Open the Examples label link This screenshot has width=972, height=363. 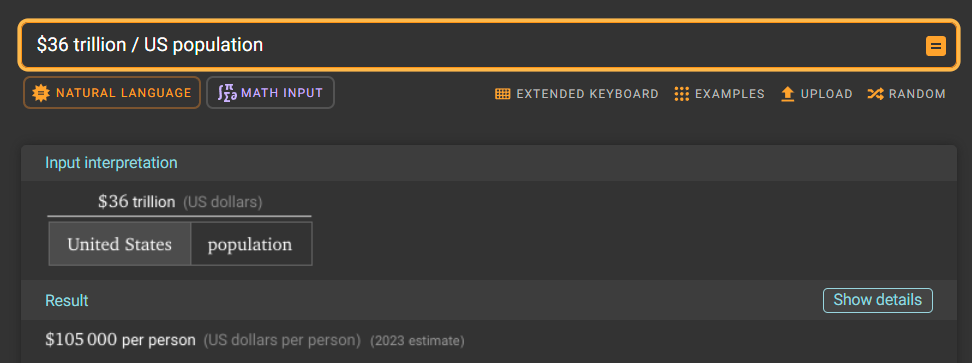click(x=730, y=94)
